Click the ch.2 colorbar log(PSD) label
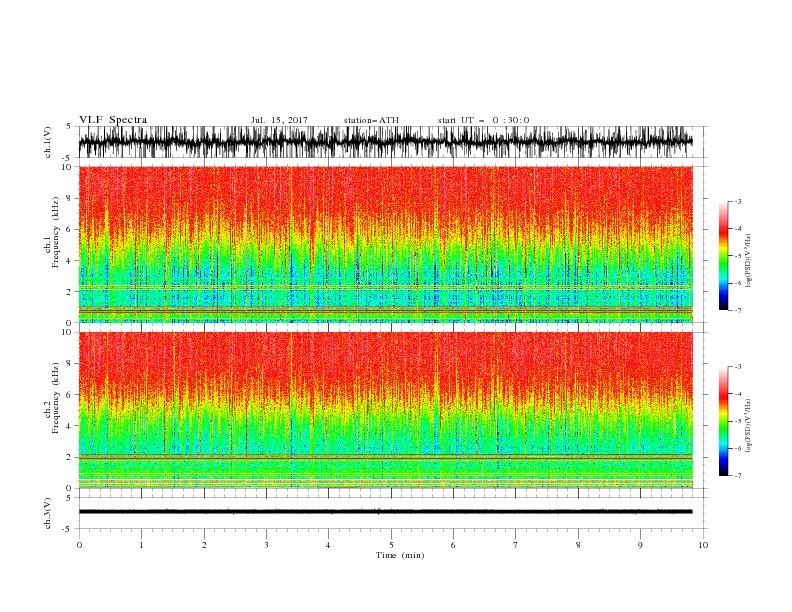792x612 pixels. pyautogui.click(x=748, y=425)
